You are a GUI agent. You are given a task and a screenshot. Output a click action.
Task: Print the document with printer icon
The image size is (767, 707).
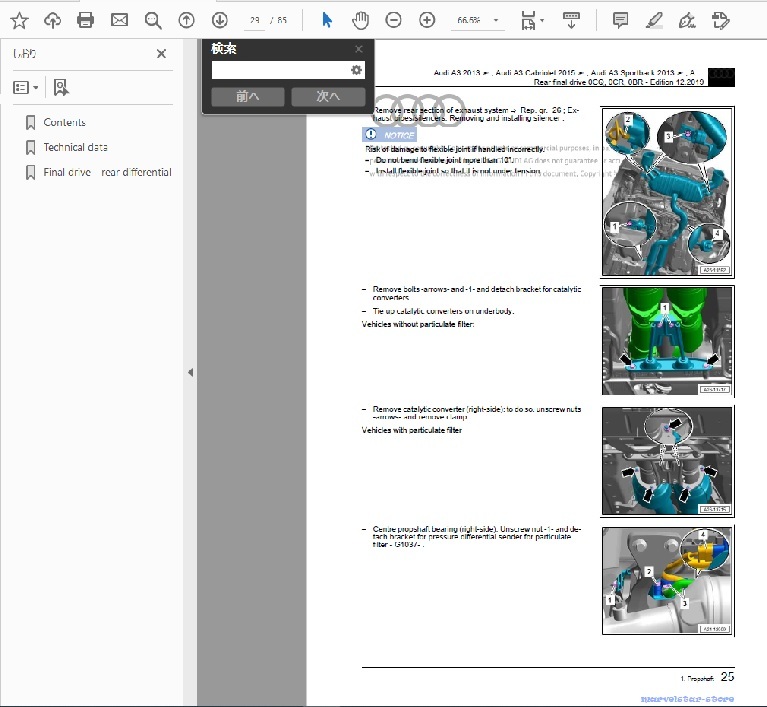click(86, 21)
